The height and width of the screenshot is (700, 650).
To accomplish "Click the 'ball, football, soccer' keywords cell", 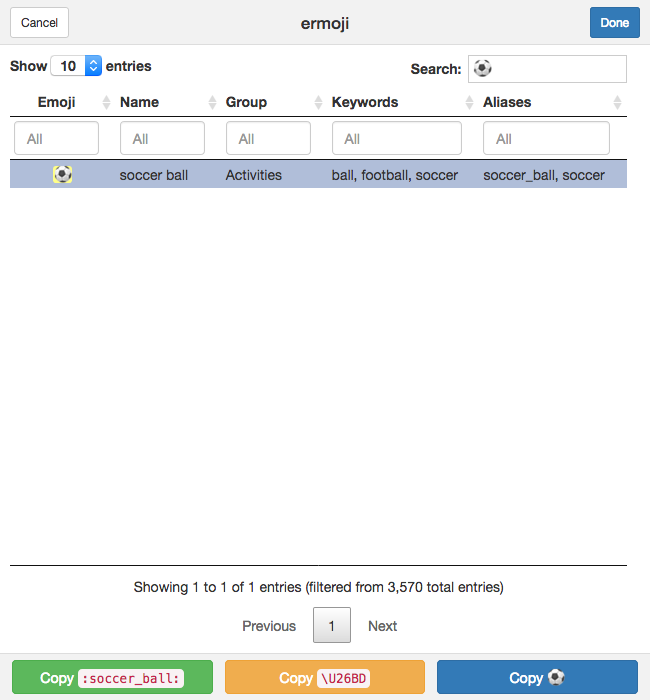I will [395, 175].
